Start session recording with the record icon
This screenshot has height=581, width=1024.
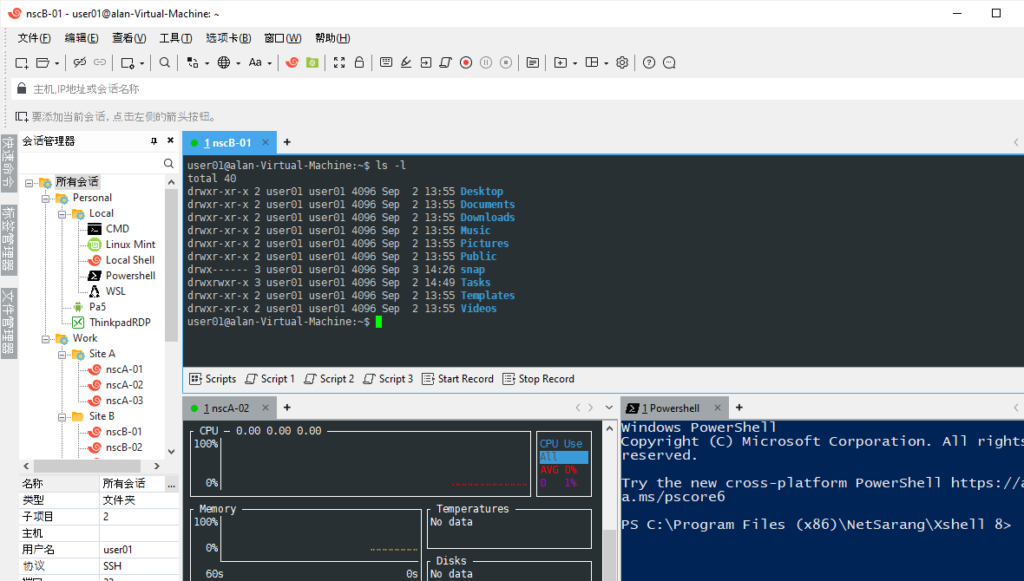(x=464, y=62)
